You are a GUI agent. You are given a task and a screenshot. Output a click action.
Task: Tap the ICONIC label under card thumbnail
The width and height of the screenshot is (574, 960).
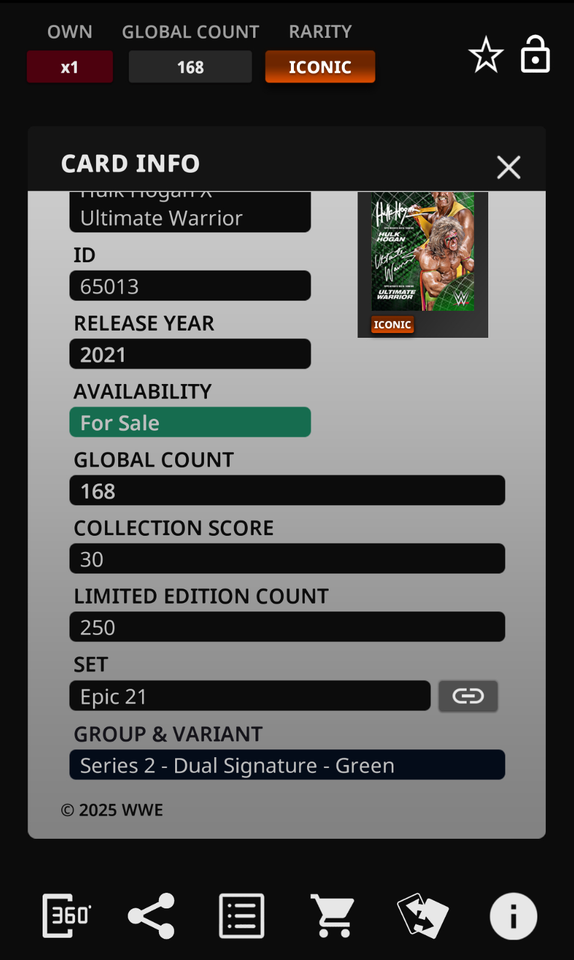(x=392, y=324)
